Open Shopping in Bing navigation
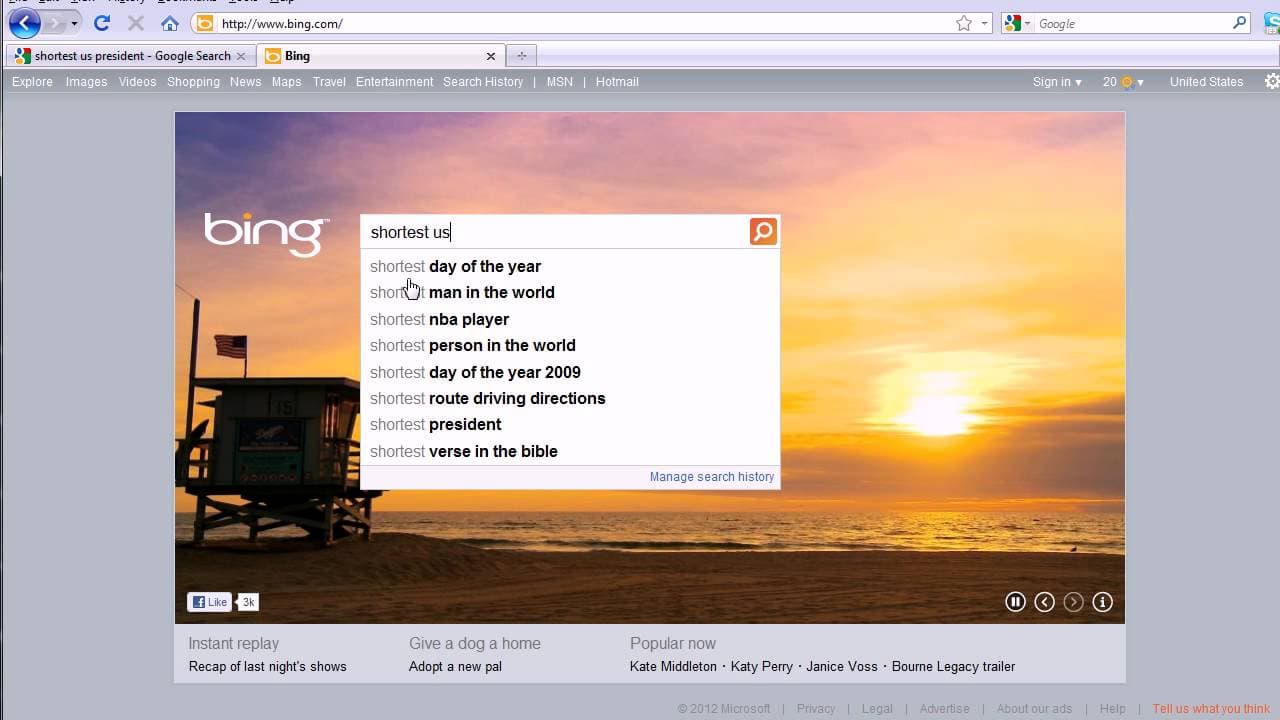The image size is (1280, 720). pos(193,82)
